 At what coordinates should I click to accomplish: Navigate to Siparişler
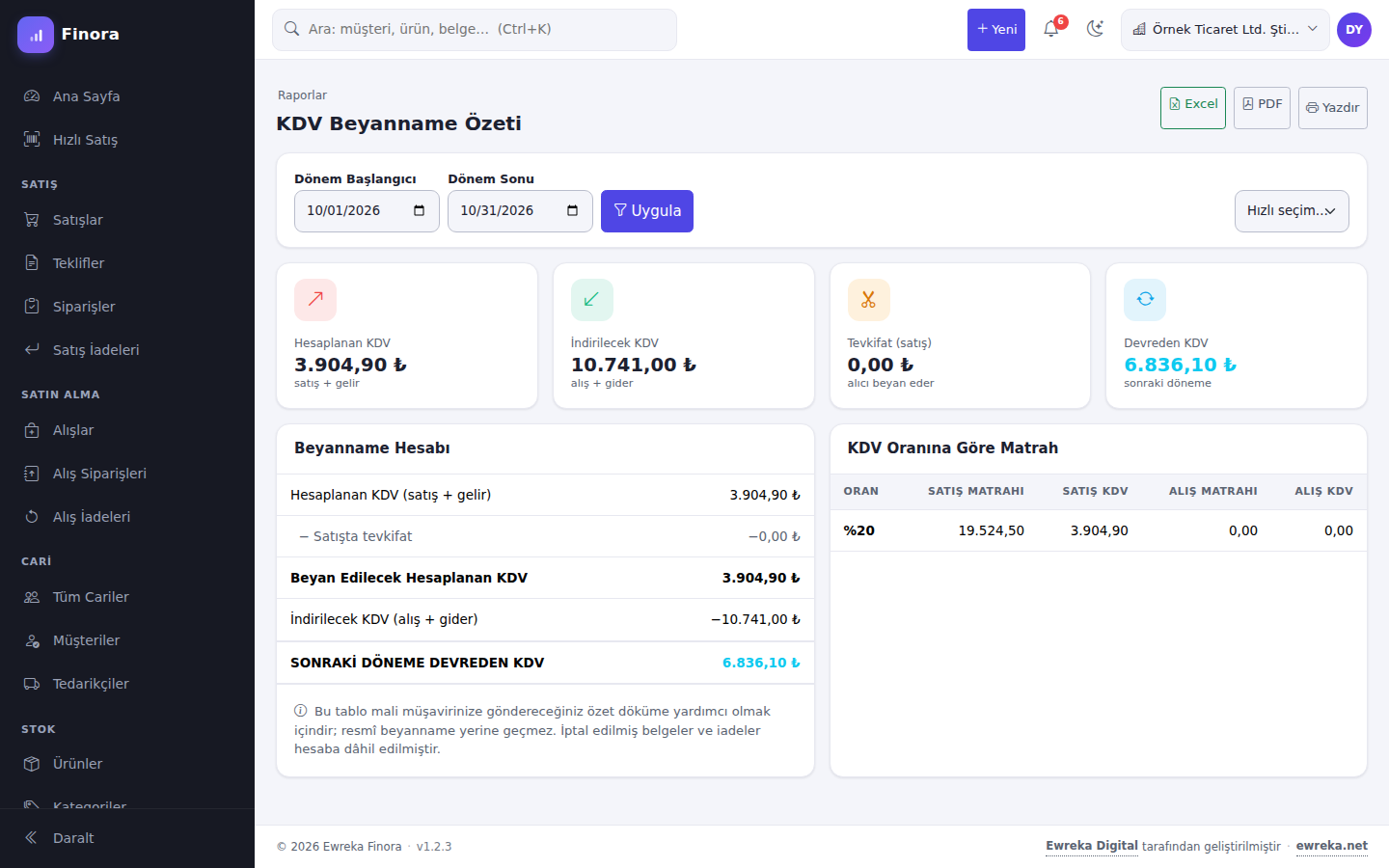pos(127,307)
